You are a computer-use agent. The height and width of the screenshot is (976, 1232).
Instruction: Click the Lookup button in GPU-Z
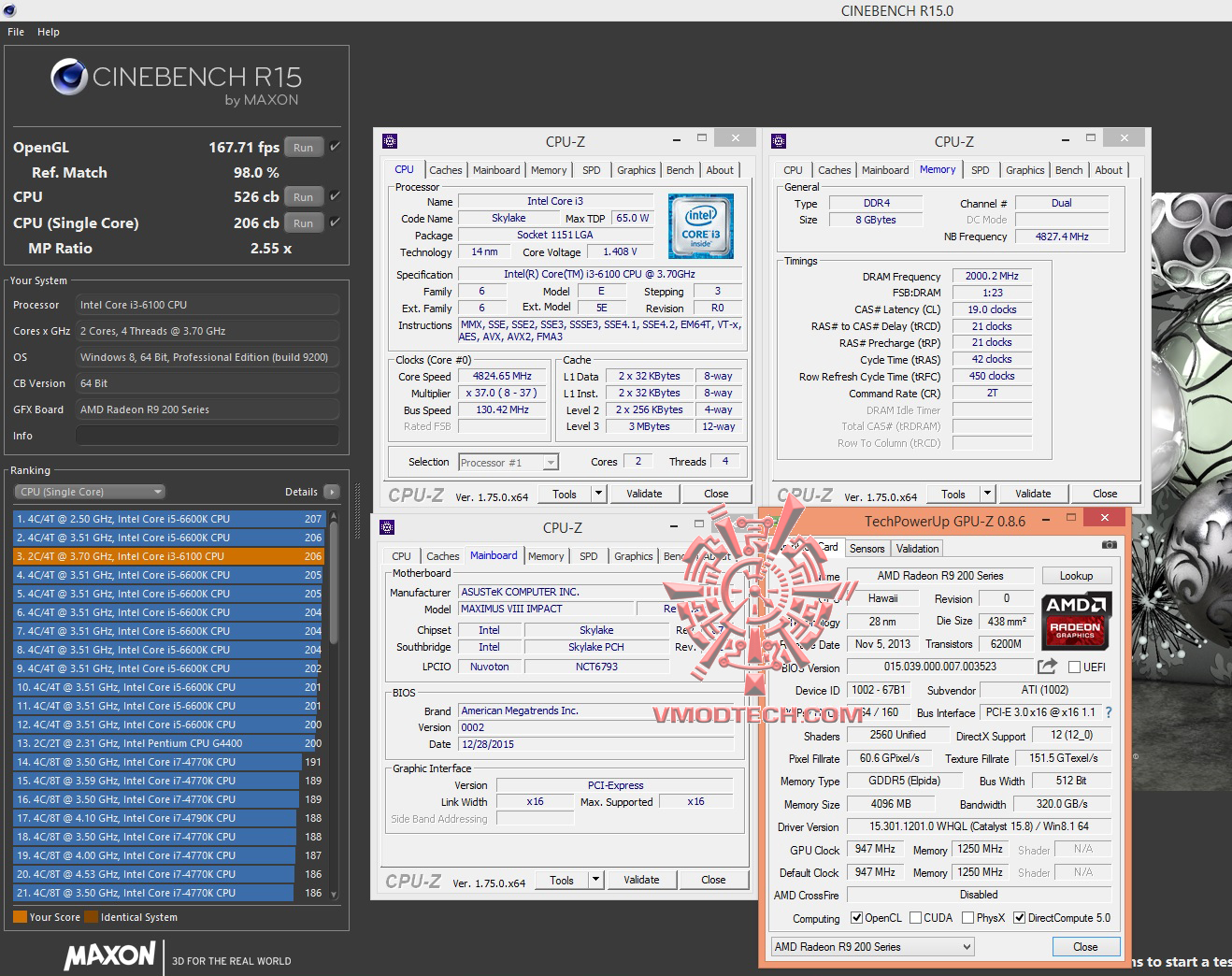coord(1076,576)
